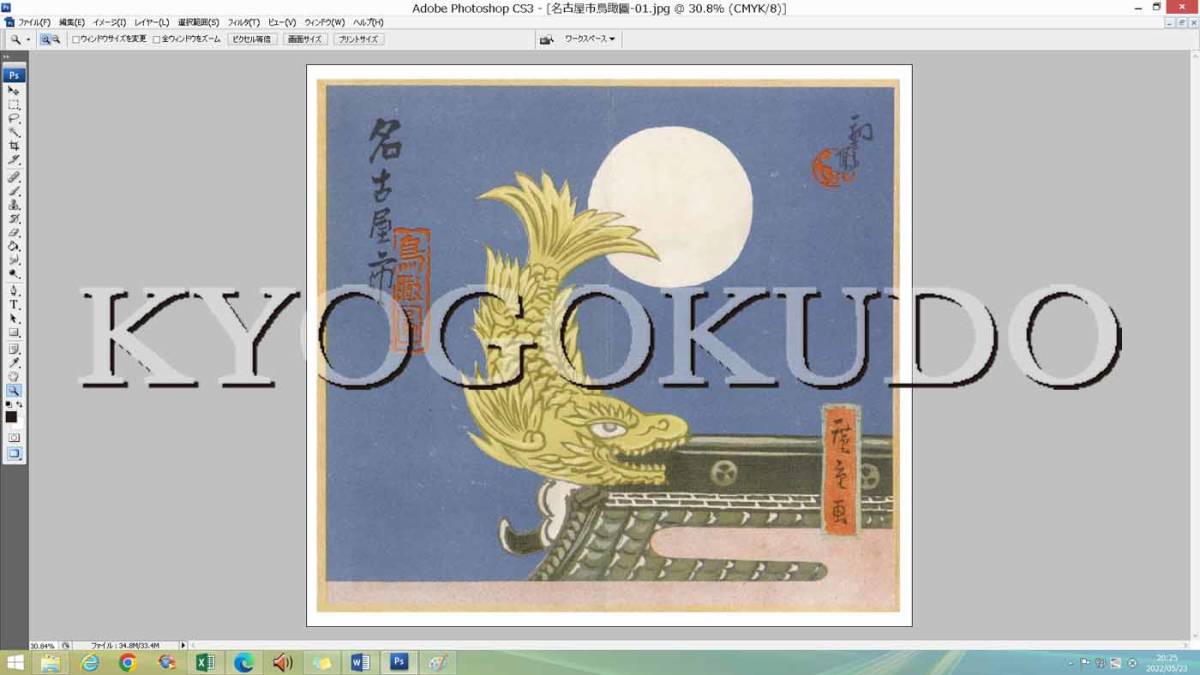Click the active Zoom tool in toolbox
This screenshot has width=1200, height=675.
[14, 391]
